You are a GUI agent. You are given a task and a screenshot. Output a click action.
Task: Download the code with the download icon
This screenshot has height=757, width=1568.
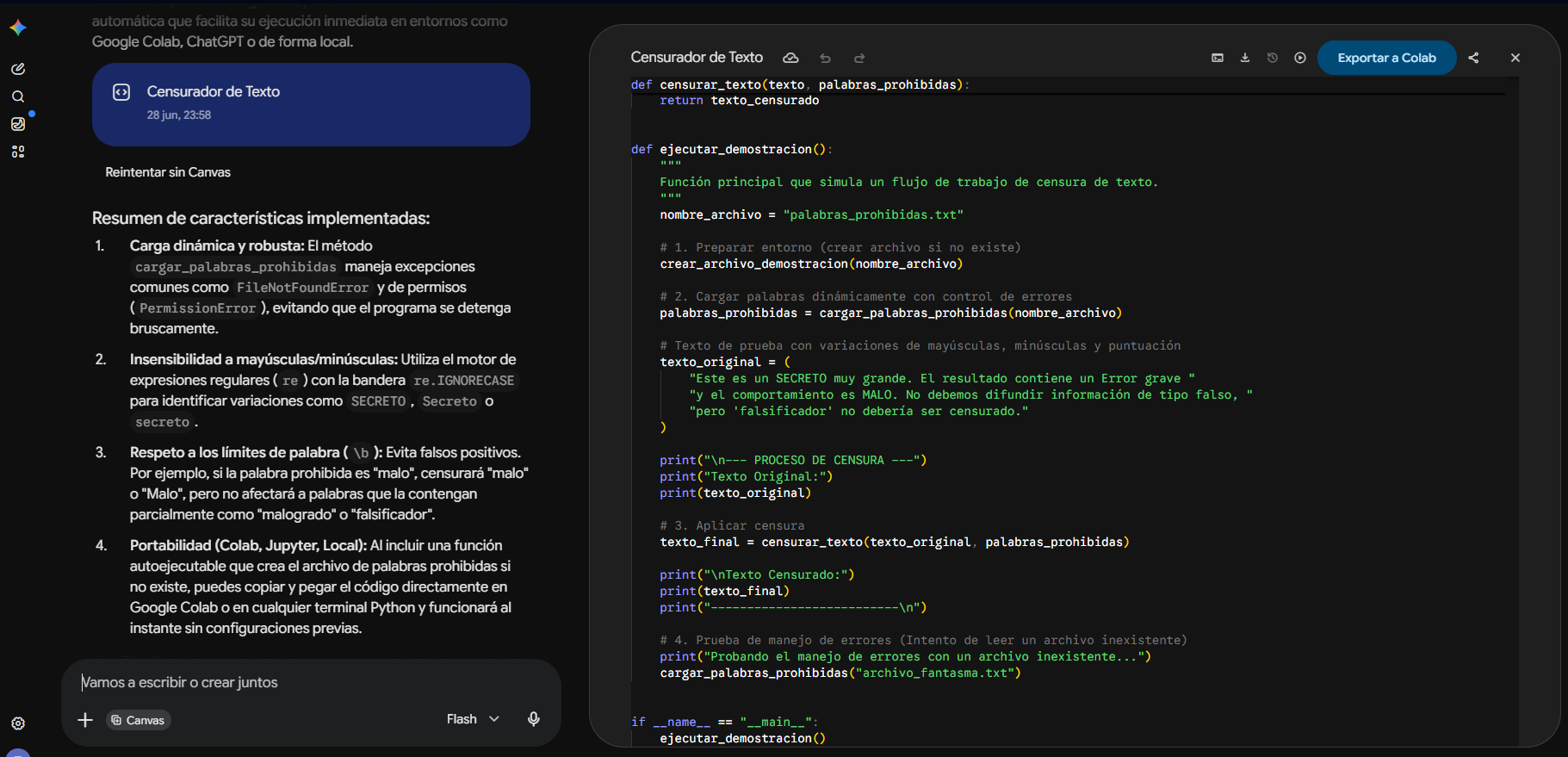(1245, 58)
